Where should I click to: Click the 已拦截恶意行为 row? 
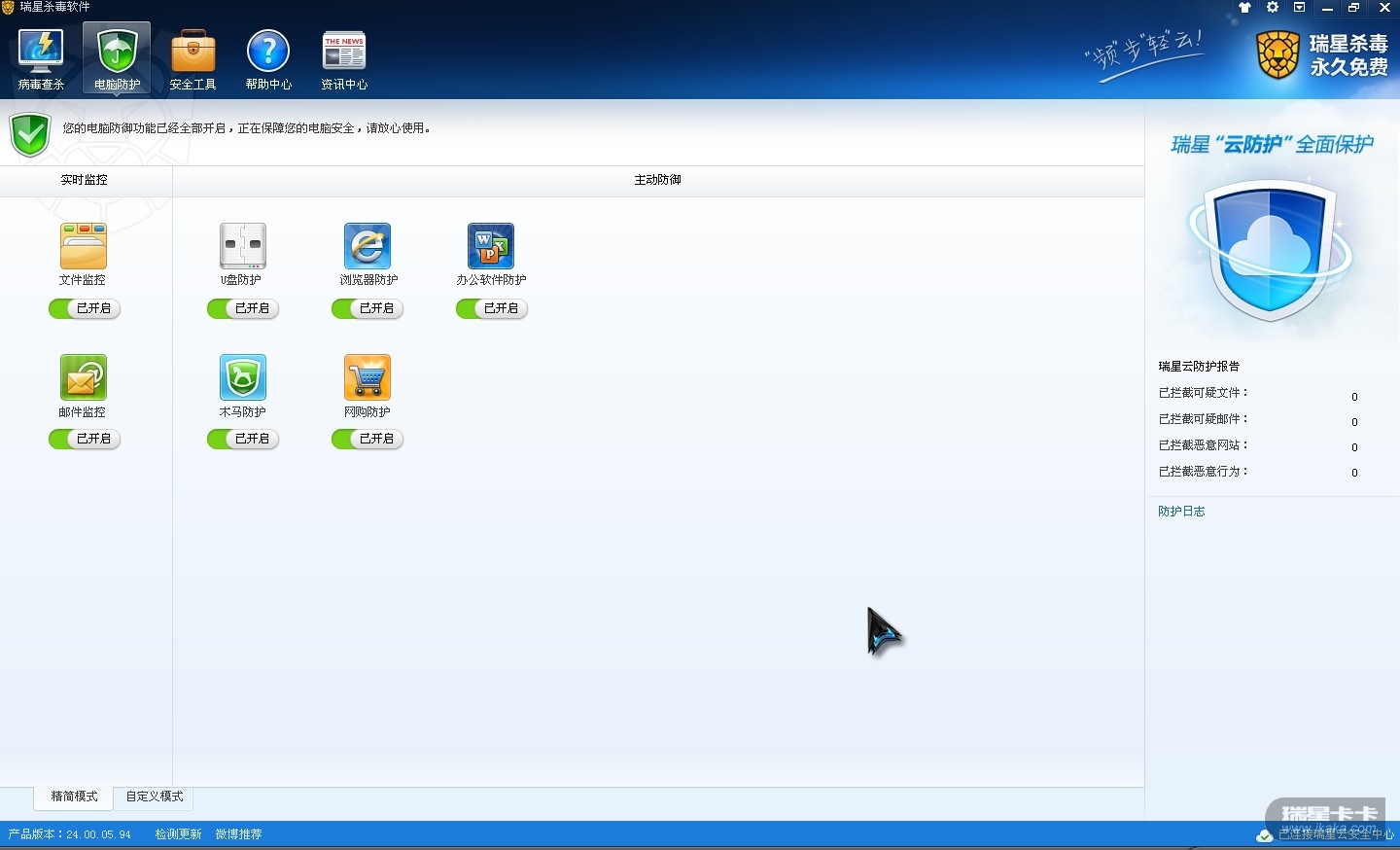[x=1259, y=473]
